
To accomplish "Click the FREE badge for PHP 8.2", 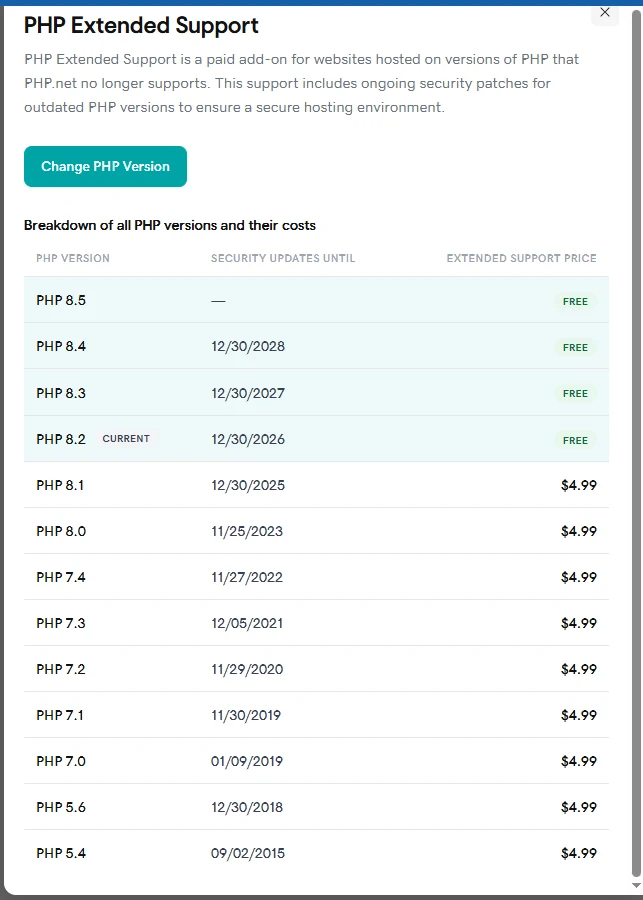I will point(575,440).
